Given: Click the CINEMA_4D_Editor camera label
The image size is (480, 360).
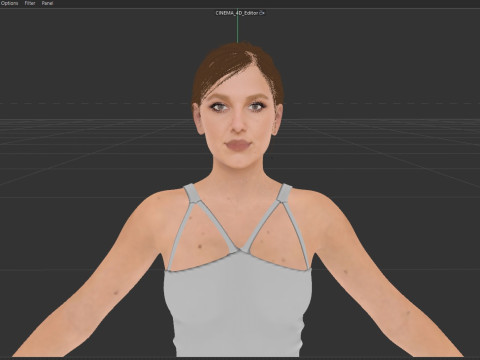Looking at the screenshot, I should click(237, 13).
